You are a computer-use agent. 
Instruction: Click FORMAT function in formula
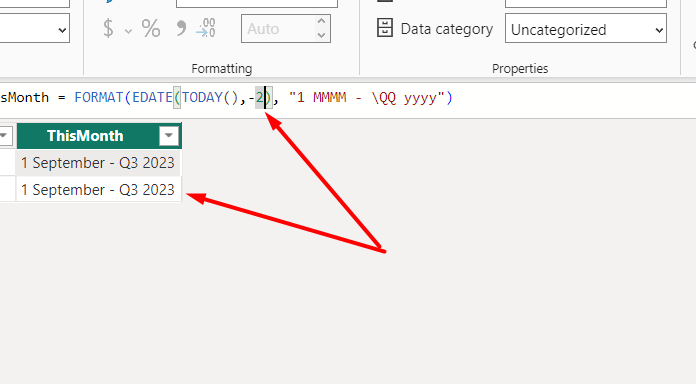coord(99,97)
